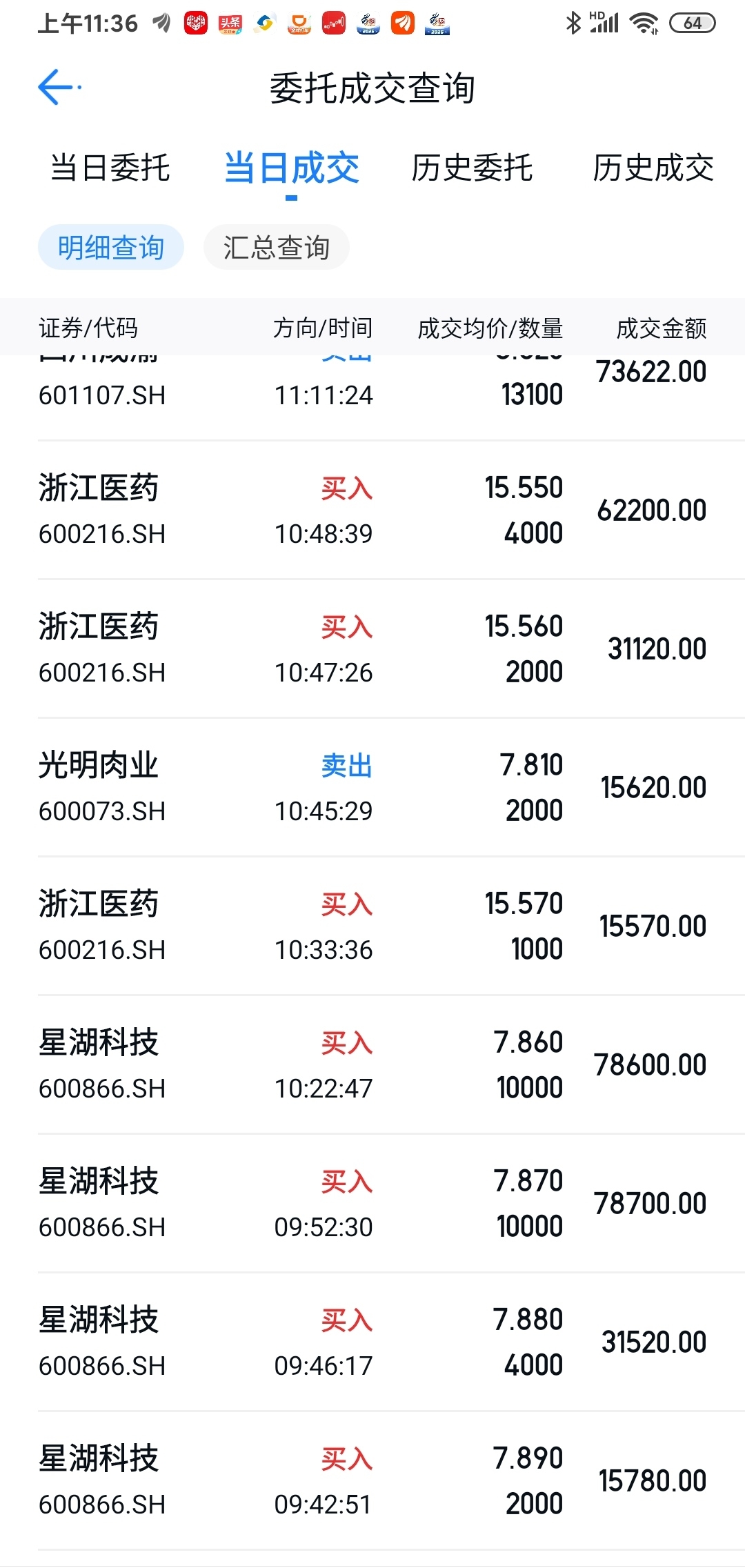
Task: Switch to 历史委托 tab
Action: click(472, 168)
